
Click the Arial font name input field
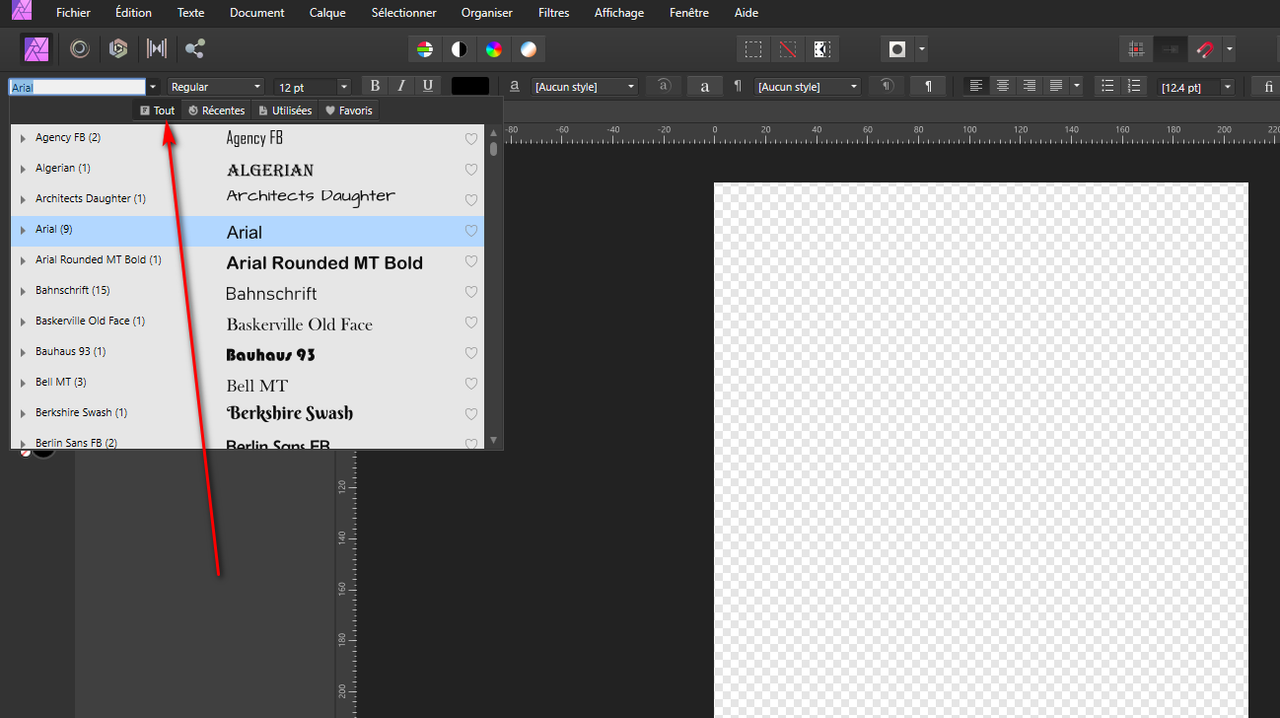[x=77, y=87]
